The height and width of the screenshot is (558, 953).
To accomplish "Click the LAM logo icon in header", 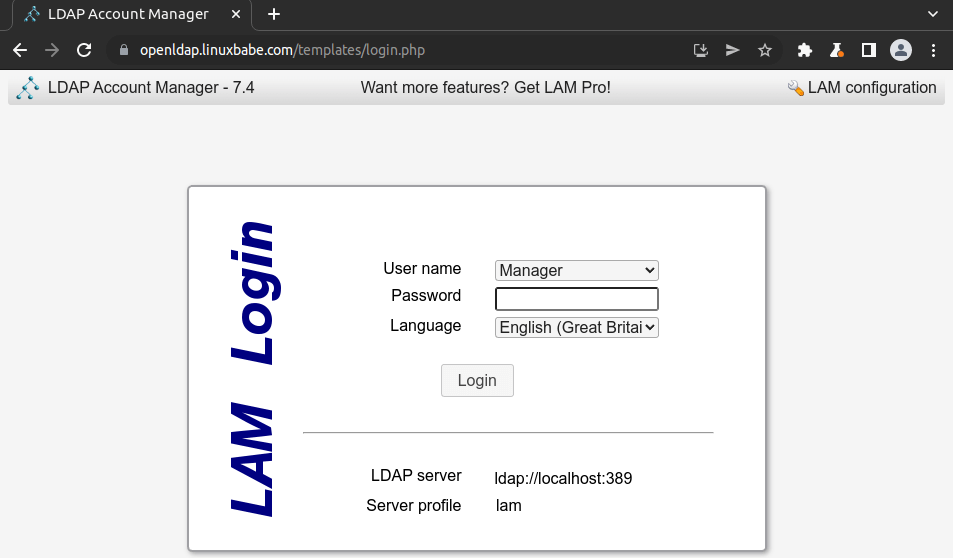I will tap(28, 88).
